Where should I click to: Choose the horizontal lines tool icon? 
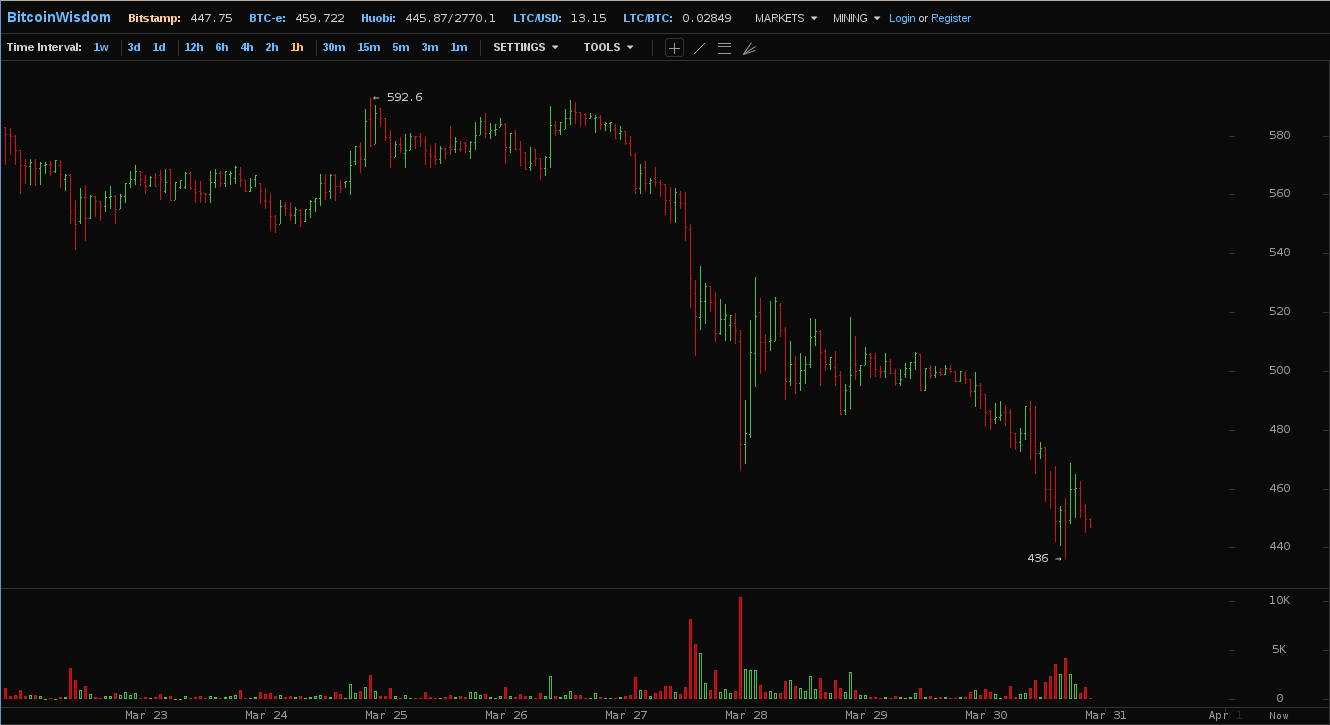724,48
